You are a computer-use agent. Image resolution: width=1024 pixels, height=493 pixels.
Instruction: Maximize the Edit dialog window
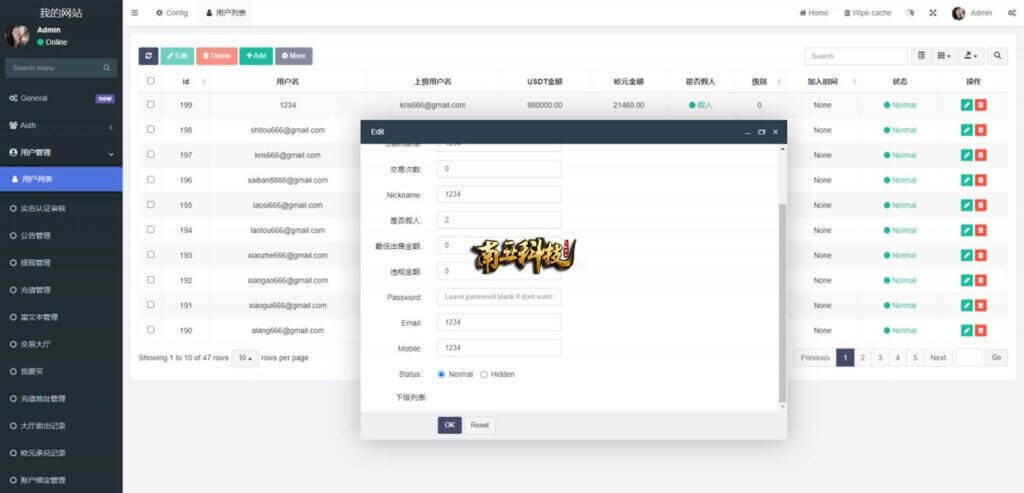point(761,132)
